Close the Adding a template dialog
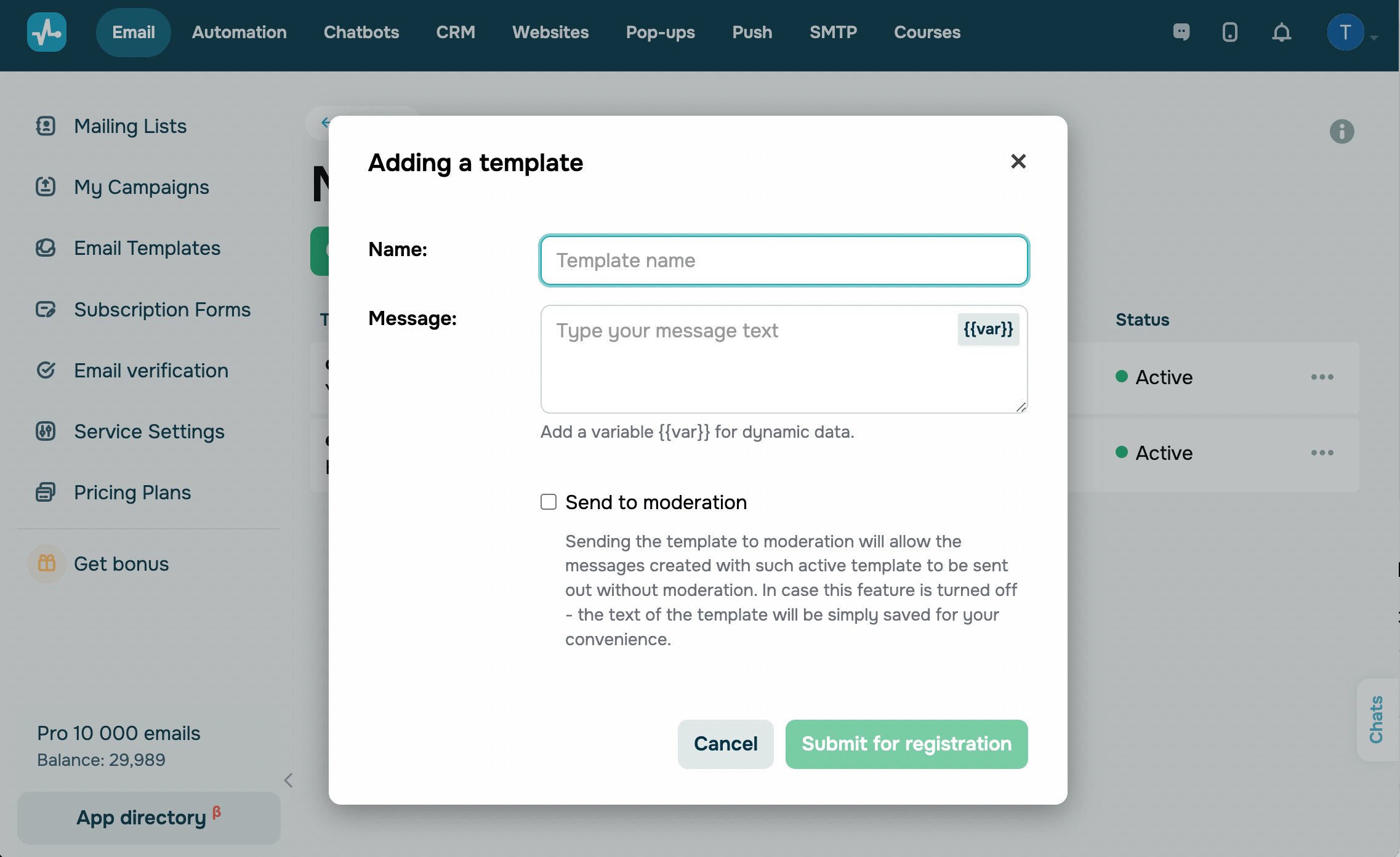Screen dimensions: 1400x857 click(x=1018, y=161)
